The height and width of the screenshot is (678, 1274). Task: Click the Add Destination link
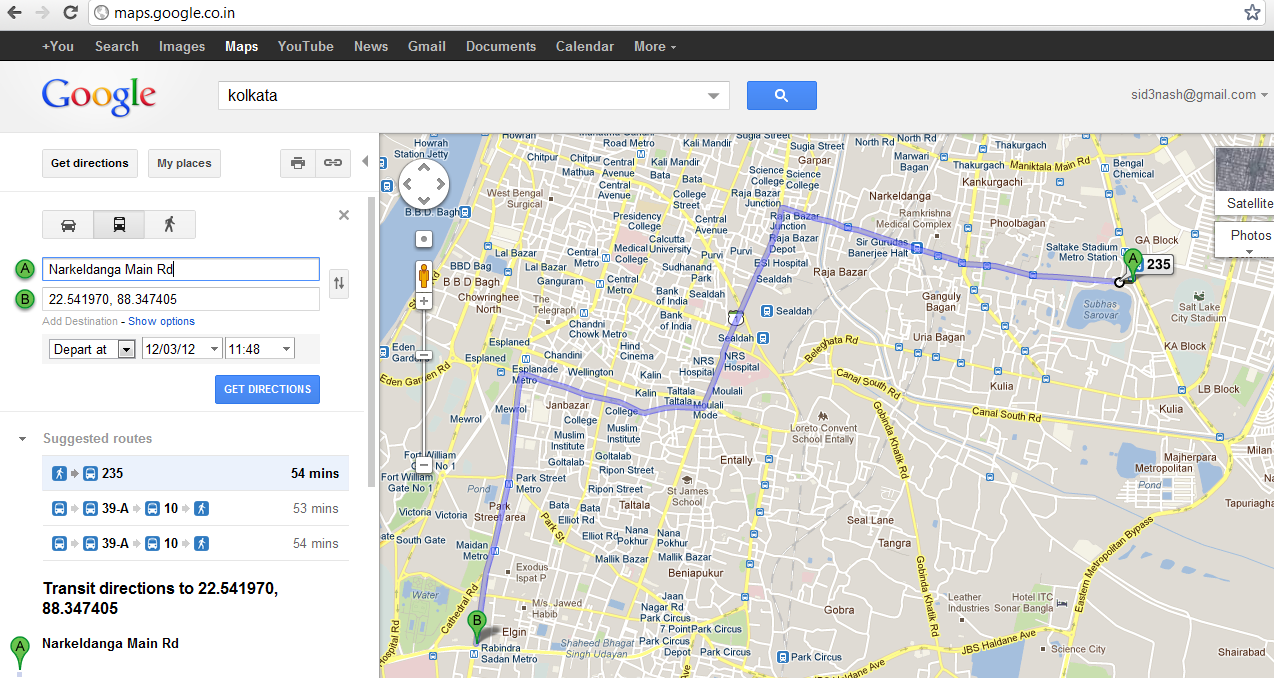coord(80,321)
